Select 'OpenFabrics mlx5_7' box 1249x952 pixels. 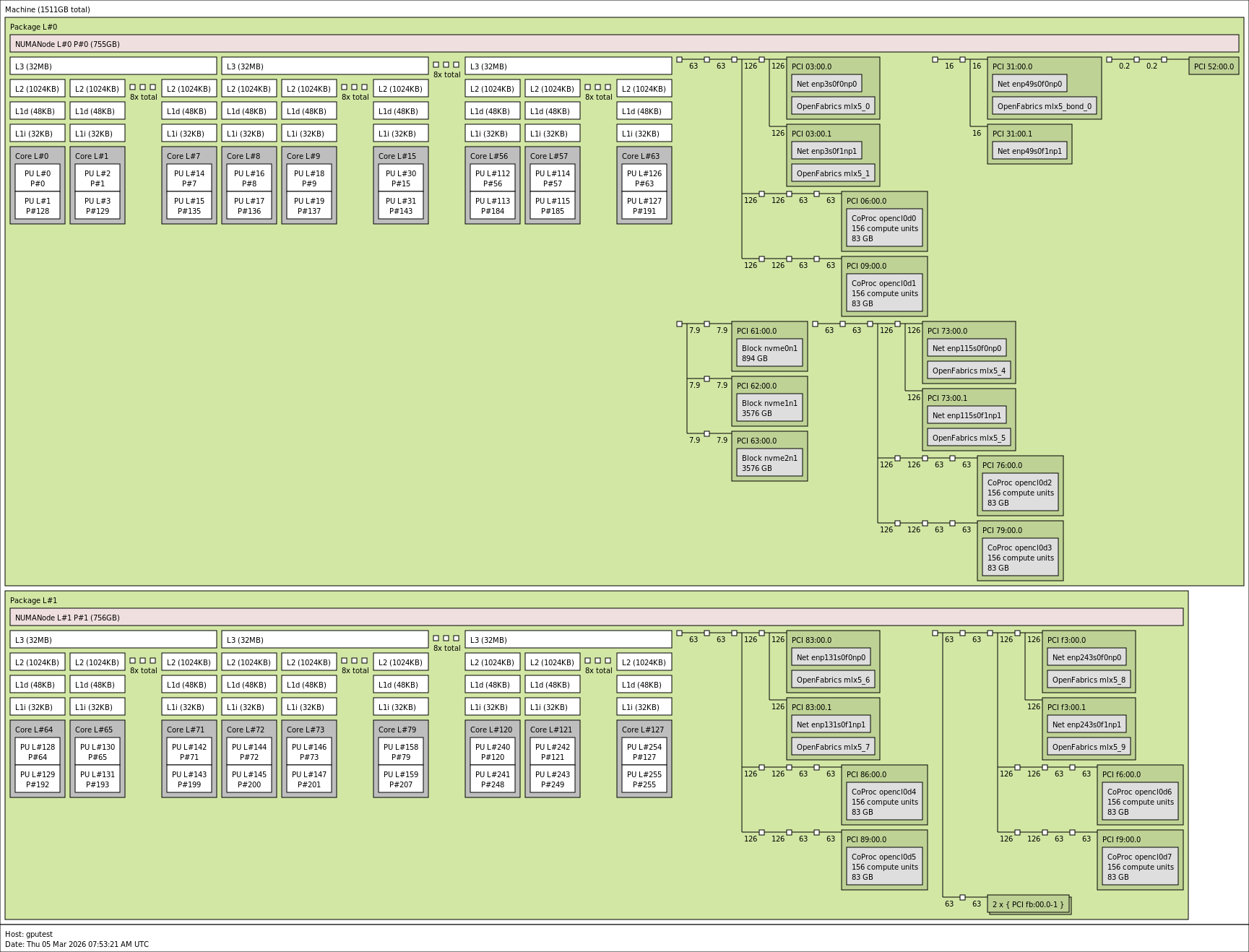[833, 747]
